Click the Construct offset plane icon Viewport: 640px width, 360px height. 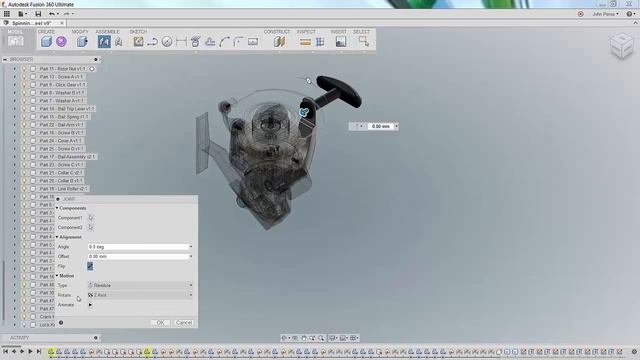(279, 41)
